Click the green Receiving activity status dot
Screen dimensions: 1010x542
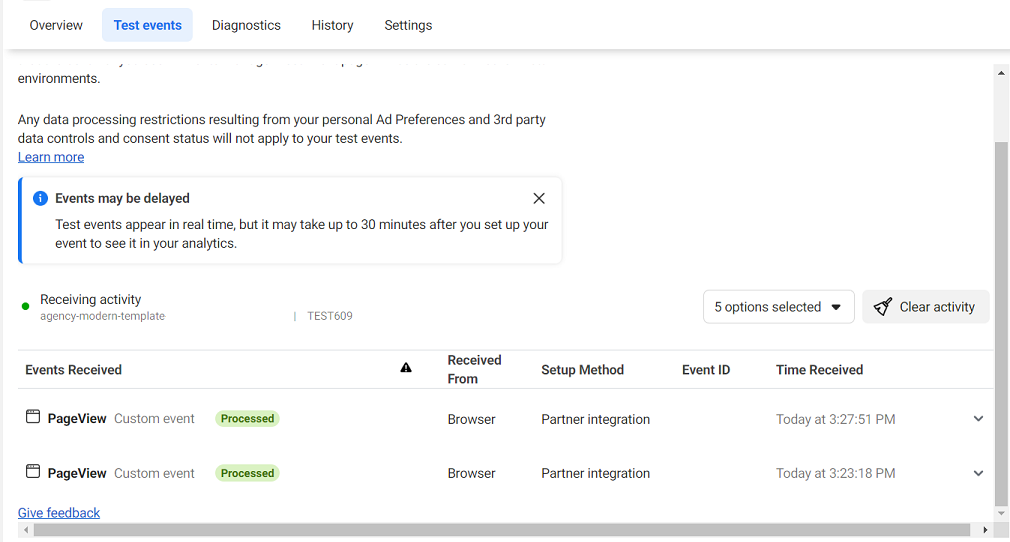coord(26,306)
